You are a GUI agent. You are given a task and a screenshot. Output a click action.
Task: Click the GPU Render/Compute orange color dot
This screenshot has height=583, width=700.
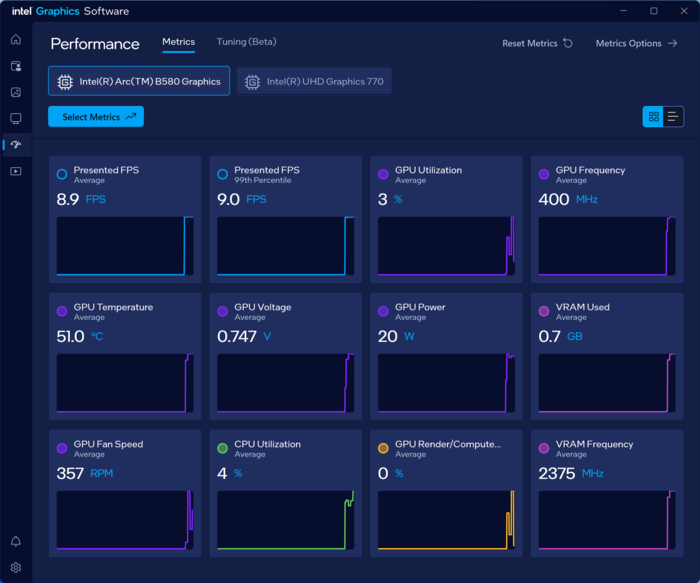[383, 449]
